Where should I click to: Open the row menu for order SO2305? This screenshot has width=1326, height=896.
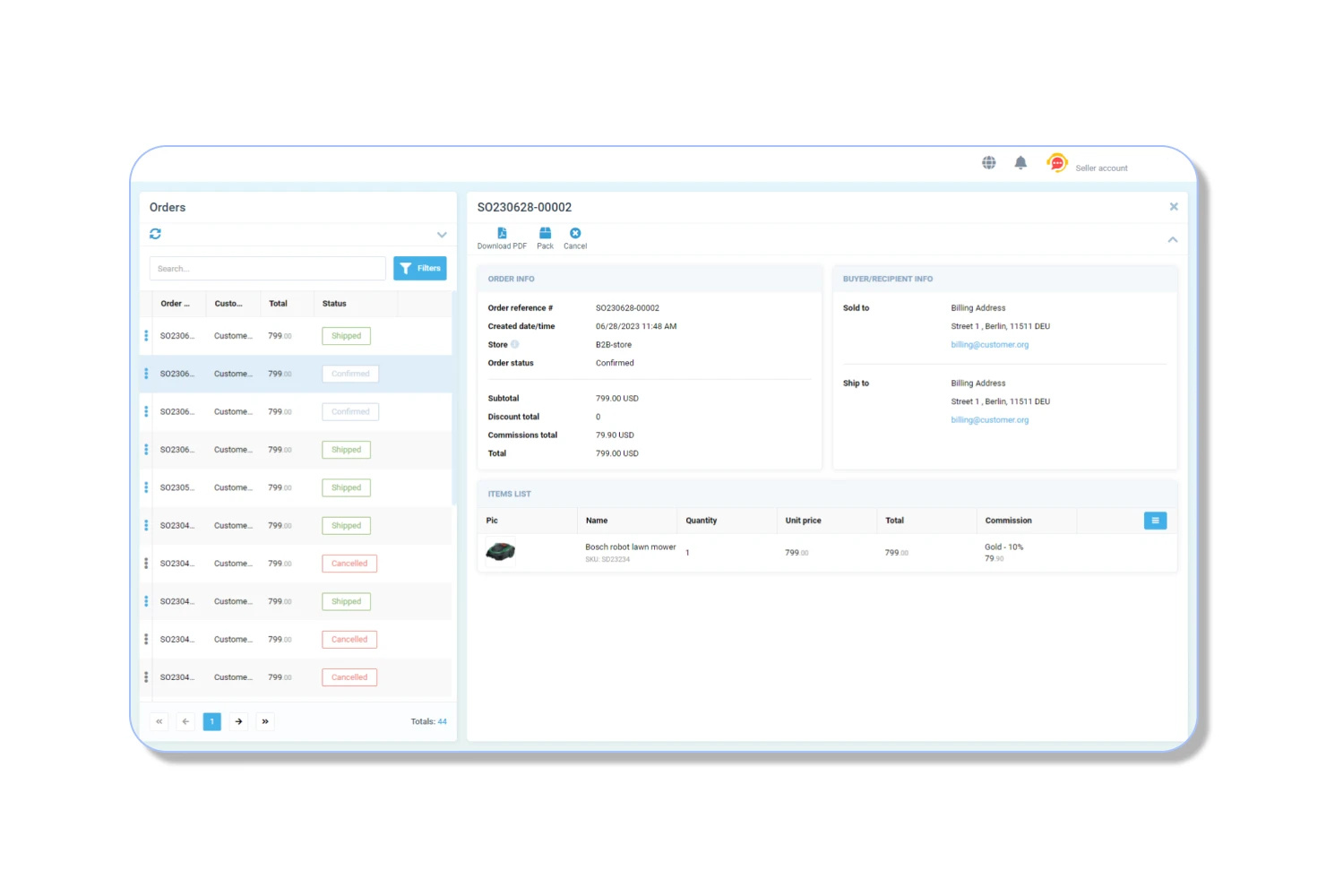point(146,487)
